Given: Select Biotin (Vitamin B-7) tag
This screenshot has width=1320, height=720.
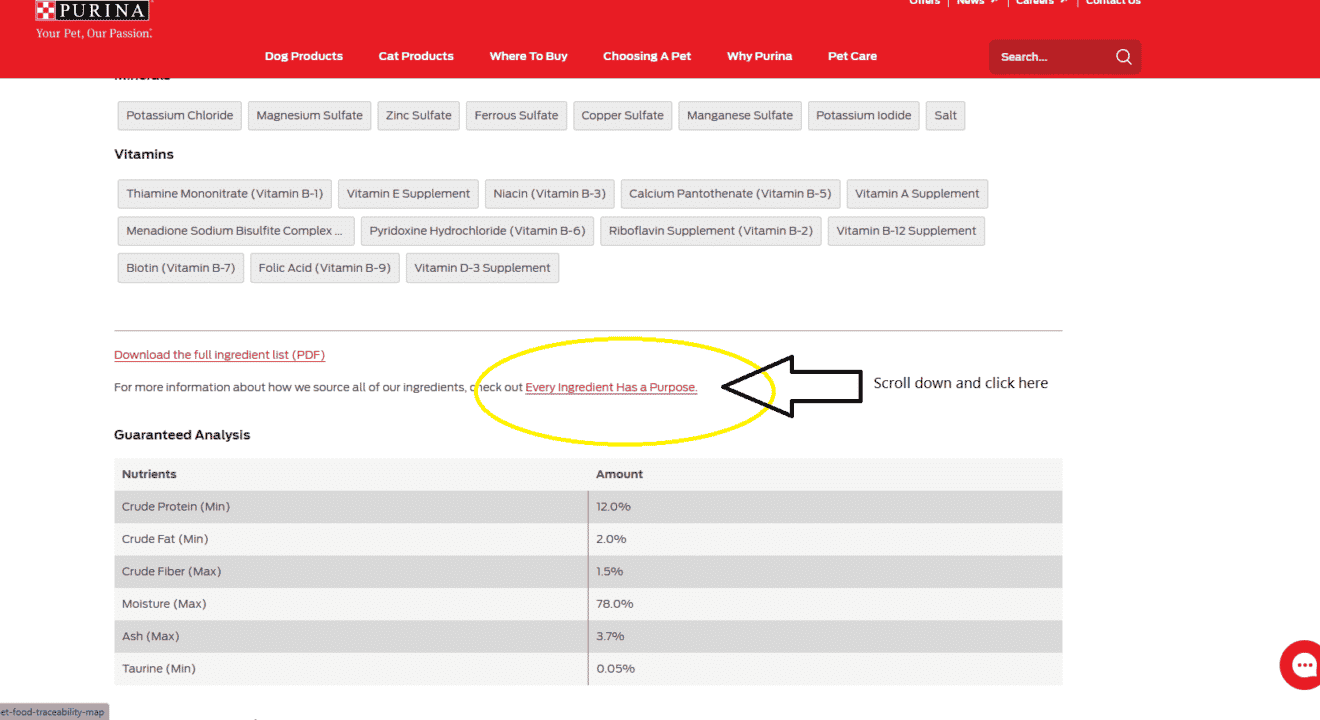Looking at the screenshot, I should click(x=181, y=268).
